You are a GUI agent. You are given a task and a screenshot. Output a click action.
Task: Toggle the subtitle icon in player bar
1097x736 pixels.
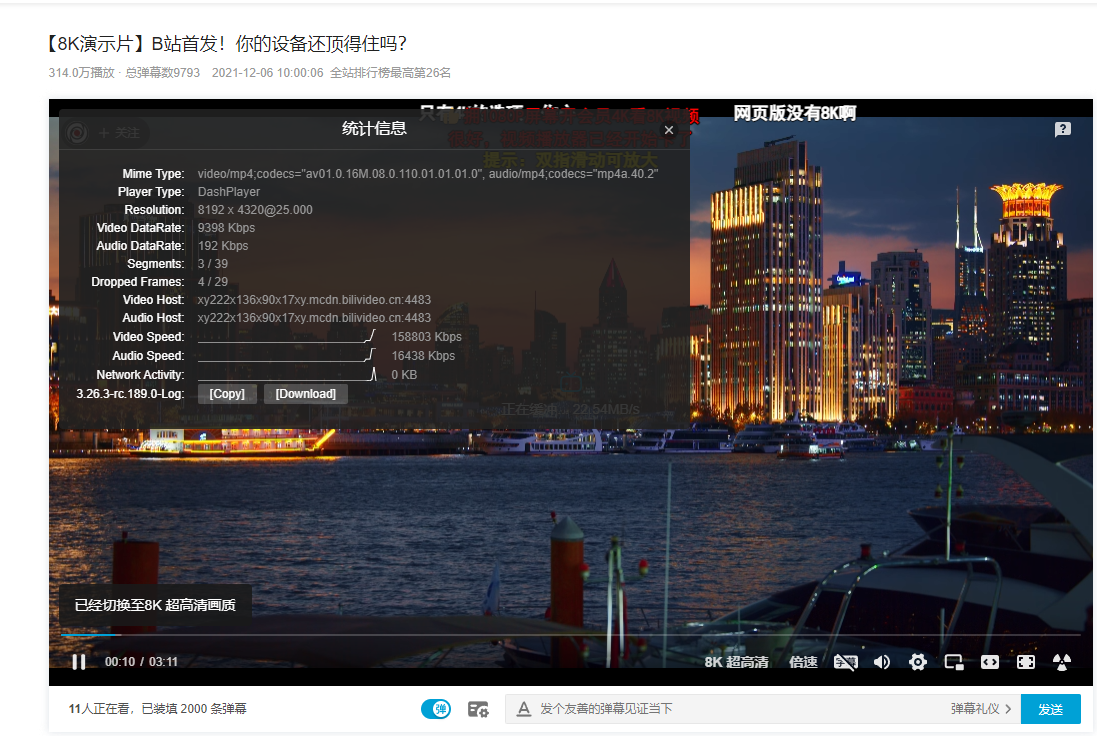pyautogui.click(x=846, y=662)
